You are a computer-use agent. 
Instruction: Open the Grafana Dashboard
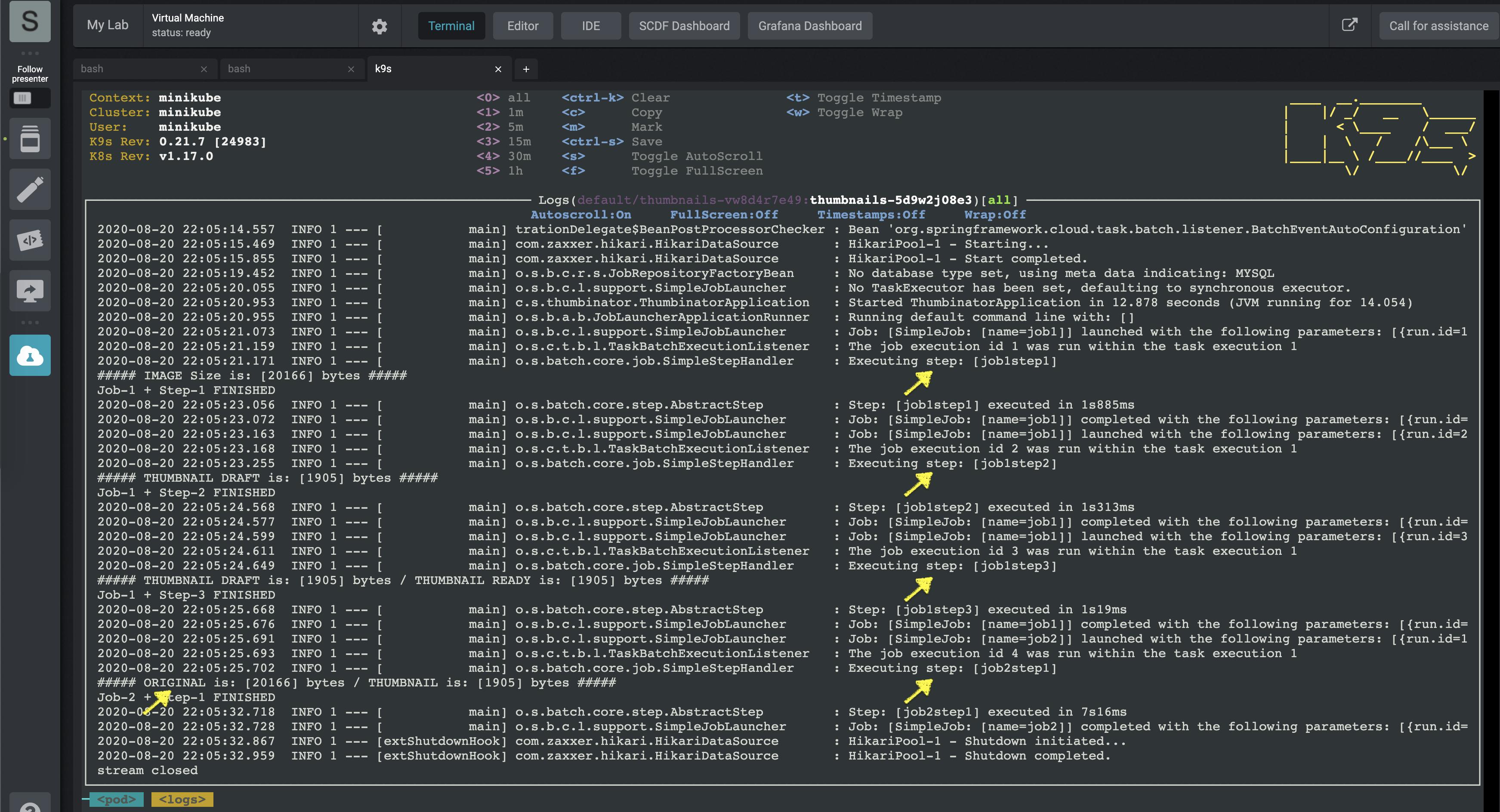[x=809, y=26]
